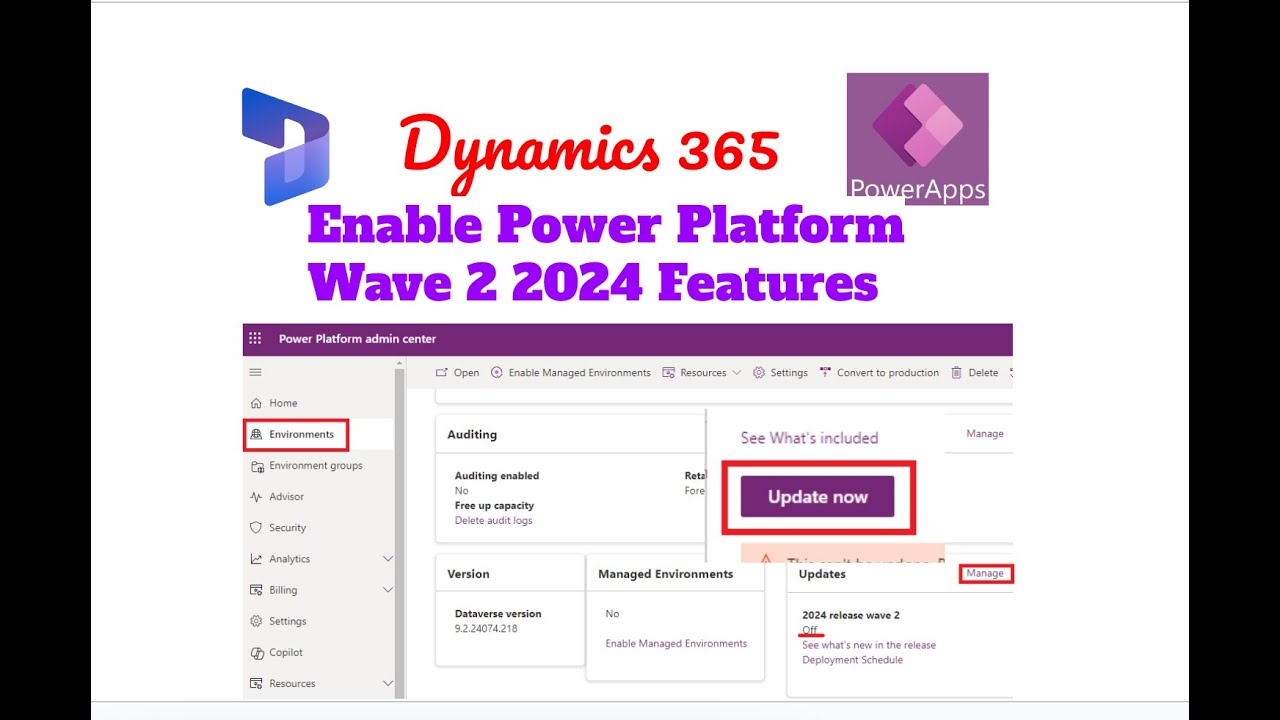Image resolution: width=1280 pixels, height=720 pixels.
Task: Click Enable Managed Environments in command bar
Action: (579, 372)
